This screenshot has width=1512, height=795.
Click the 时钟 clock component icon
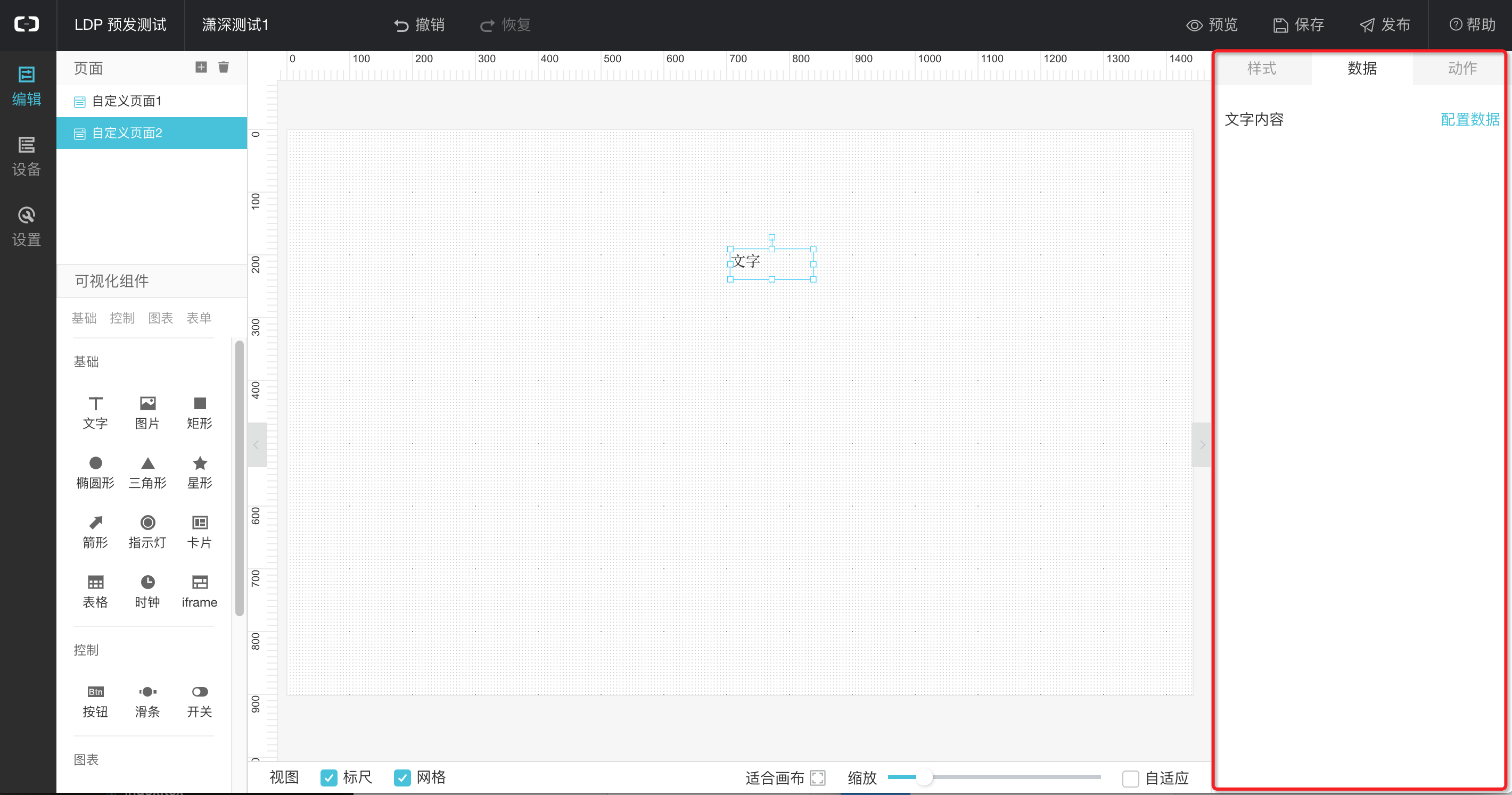pos(147,582)
